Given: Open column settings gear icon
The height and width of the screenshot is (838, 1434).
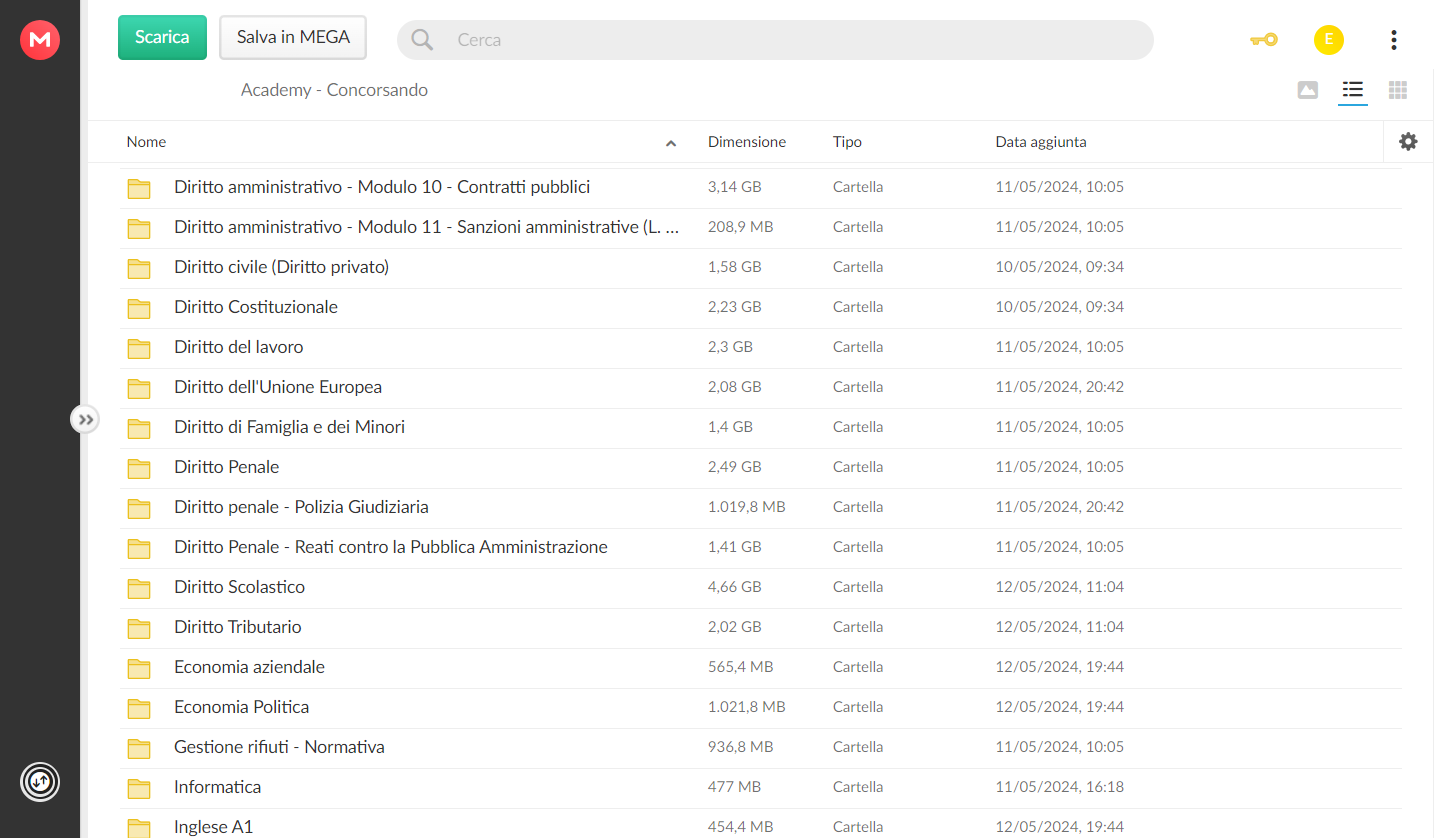Looking at the screenshot, I should pyautogui.click(x=1408, y=142).
